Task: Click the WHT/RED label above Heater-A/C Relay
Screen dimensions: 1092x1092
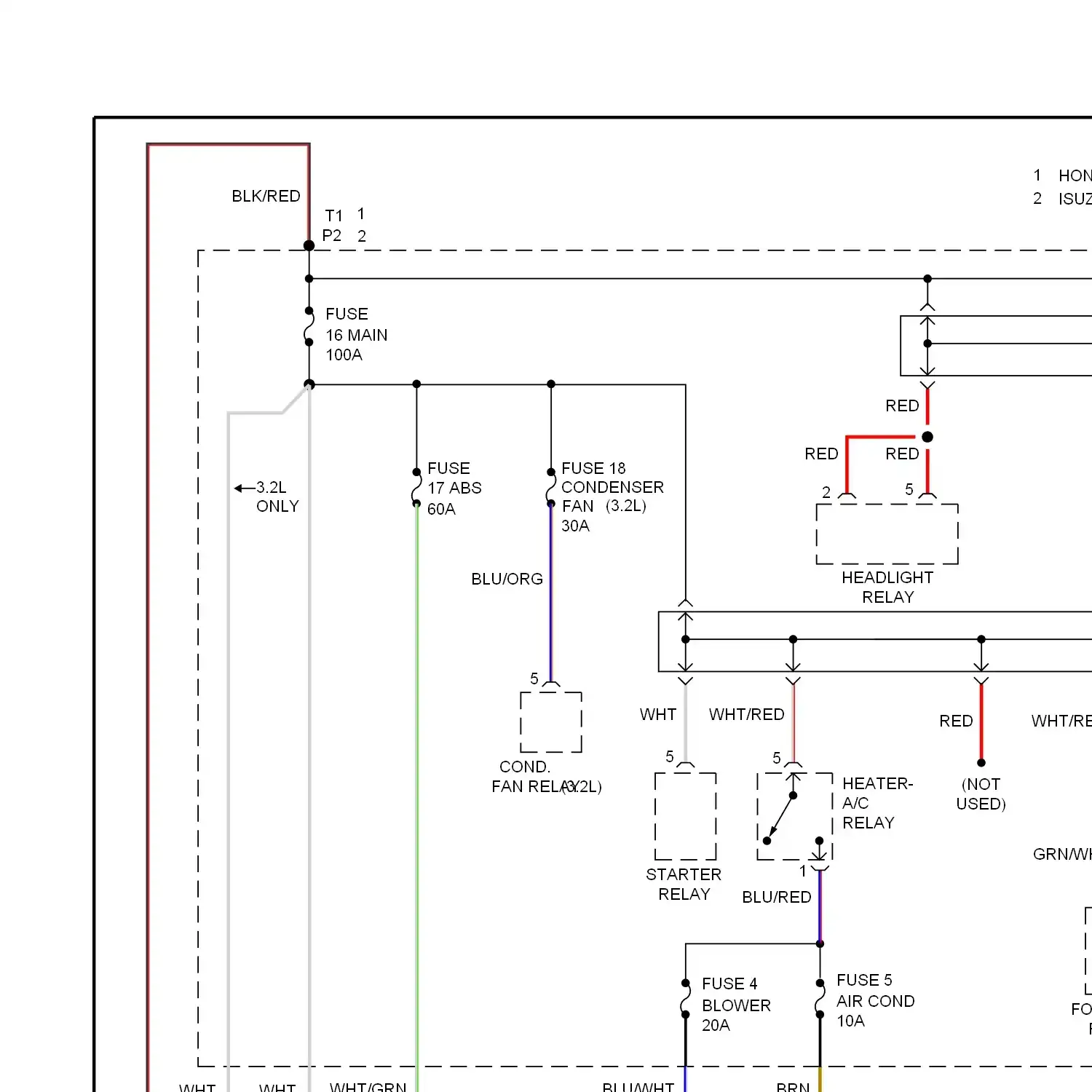Action: pos(746,714)
